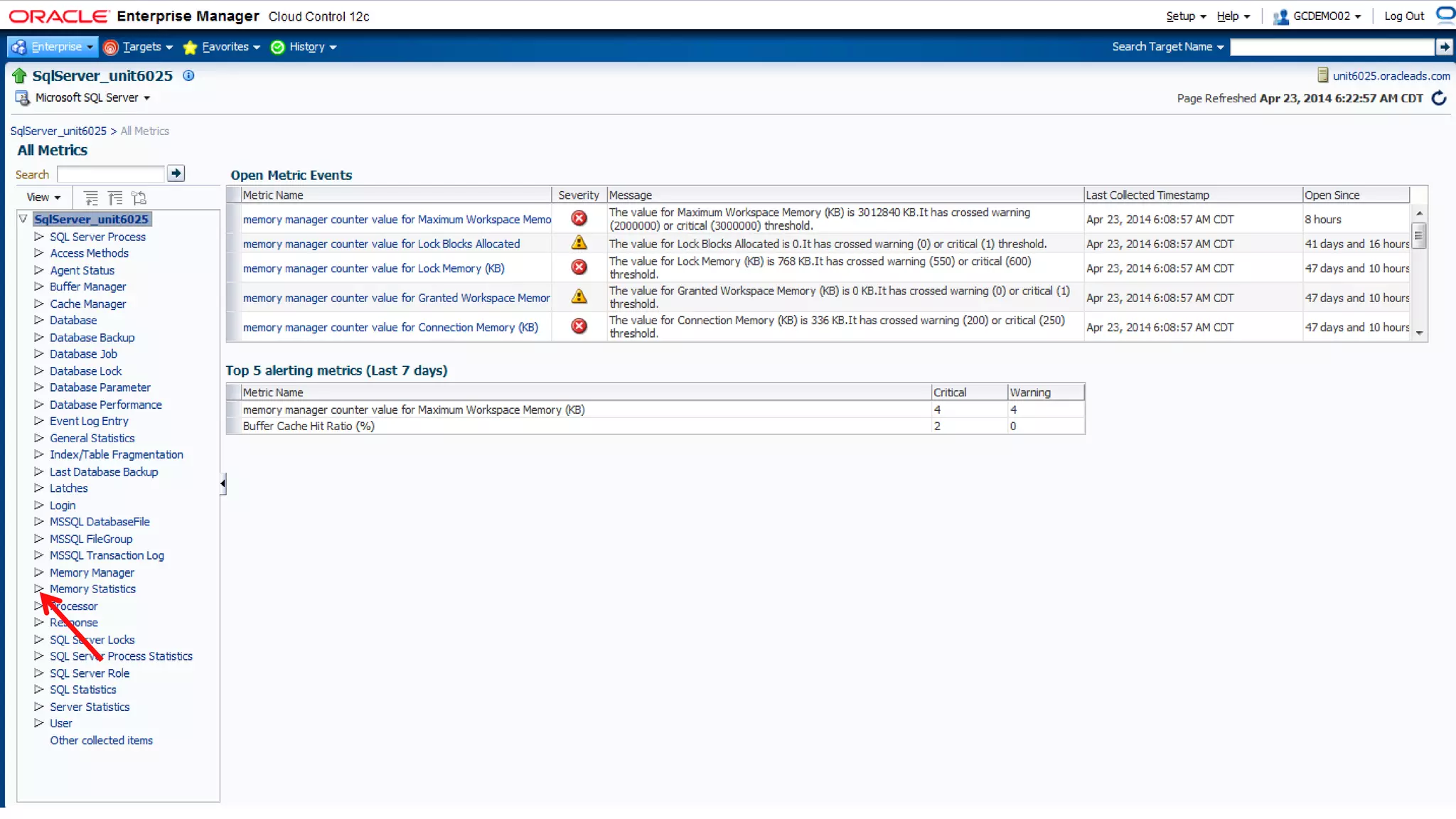Viewport: 1456px width, 819px height.
Task: Collapse the left tree panel splitter
Action: (223, 483)
